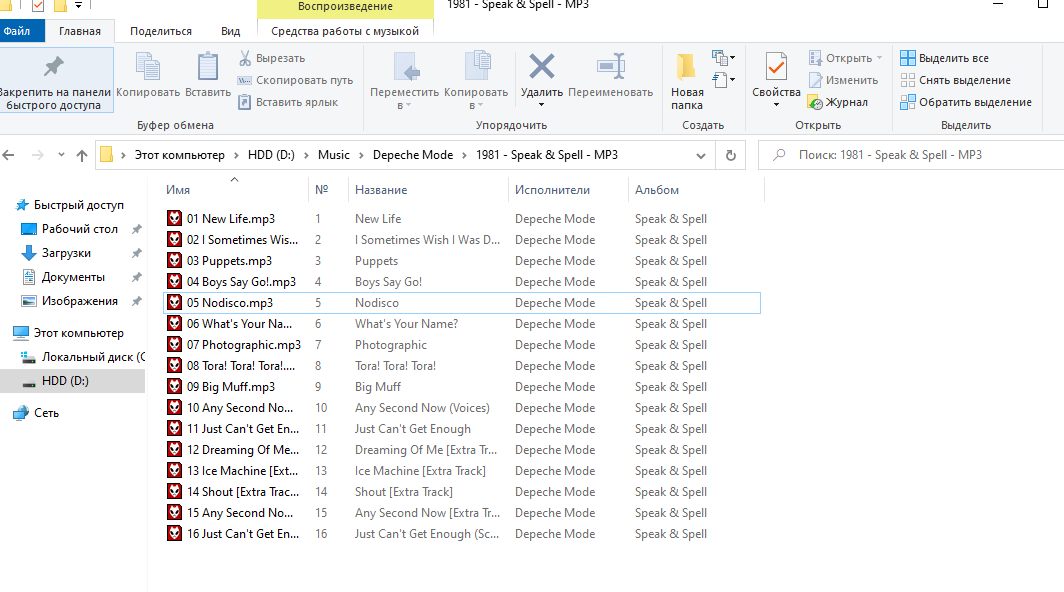Click the New folder (Новая папка) icon
This screenshot has height=592, width=1064.
pyautogui.click(x=686, y=67)
